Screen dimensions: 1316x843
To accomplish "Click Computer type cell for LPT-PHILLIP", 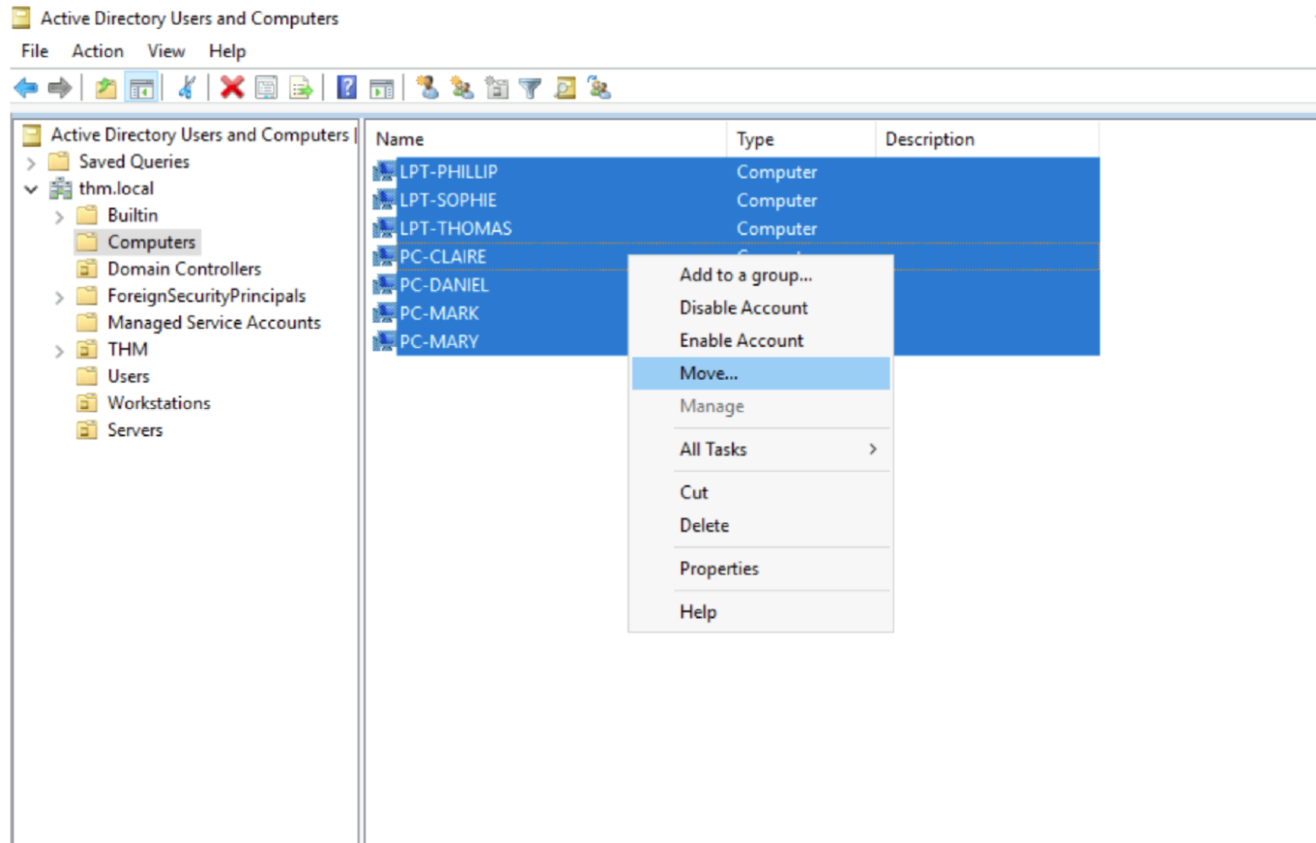I will coord(777,172).
